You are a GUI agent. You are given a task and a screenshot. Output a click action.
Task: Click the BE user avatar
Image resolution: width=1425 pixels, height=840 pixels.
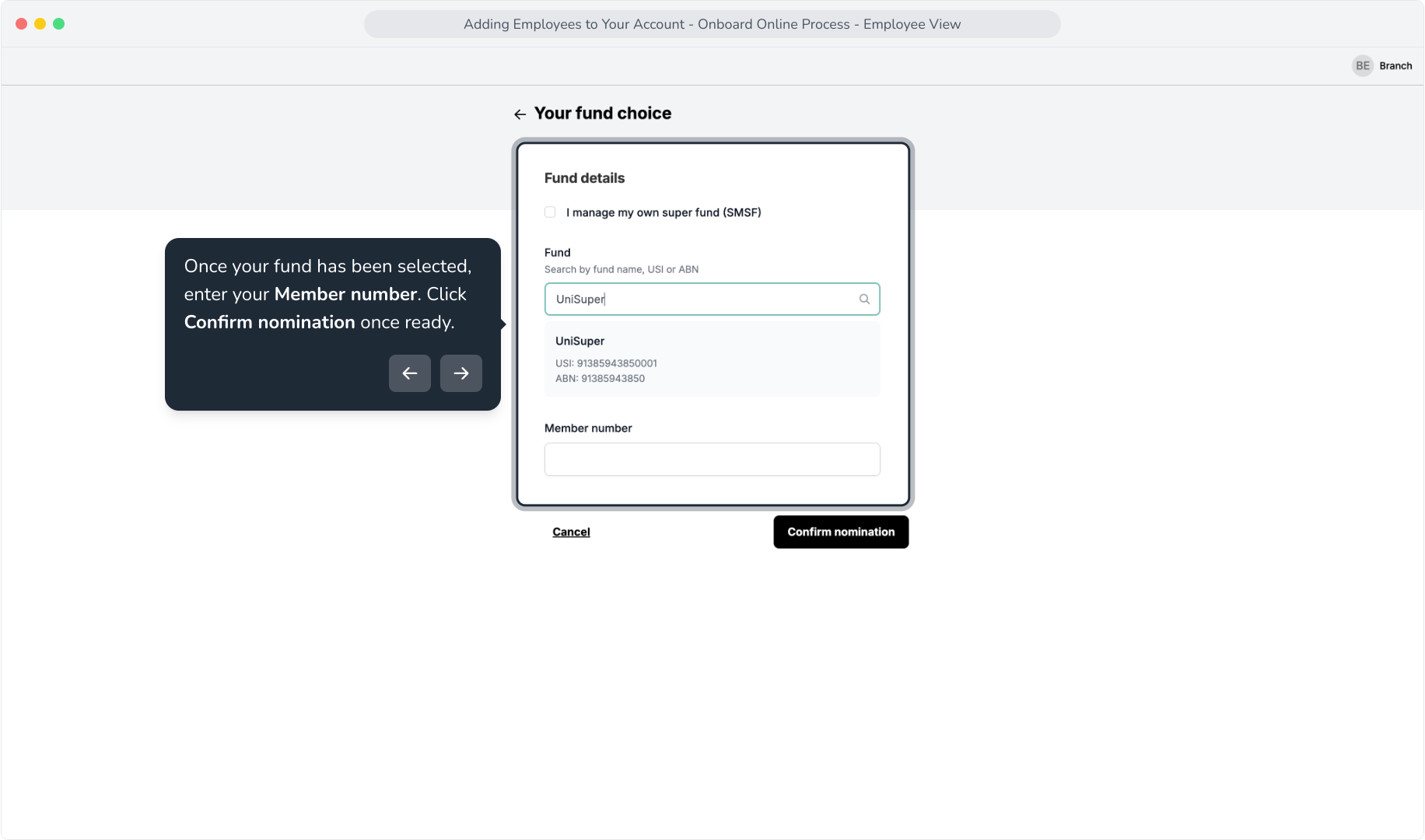(x=1363, y=66)
